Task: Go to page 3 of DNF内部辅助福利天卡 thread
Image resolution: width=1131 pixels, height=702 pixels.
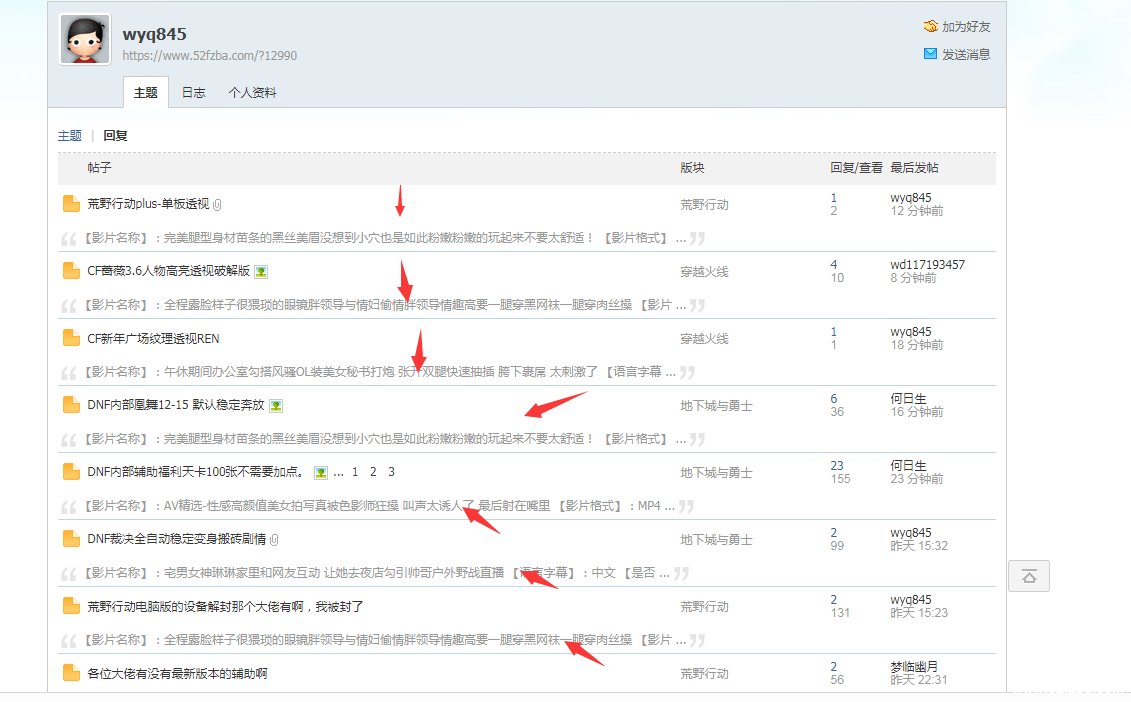Action: 391,472
